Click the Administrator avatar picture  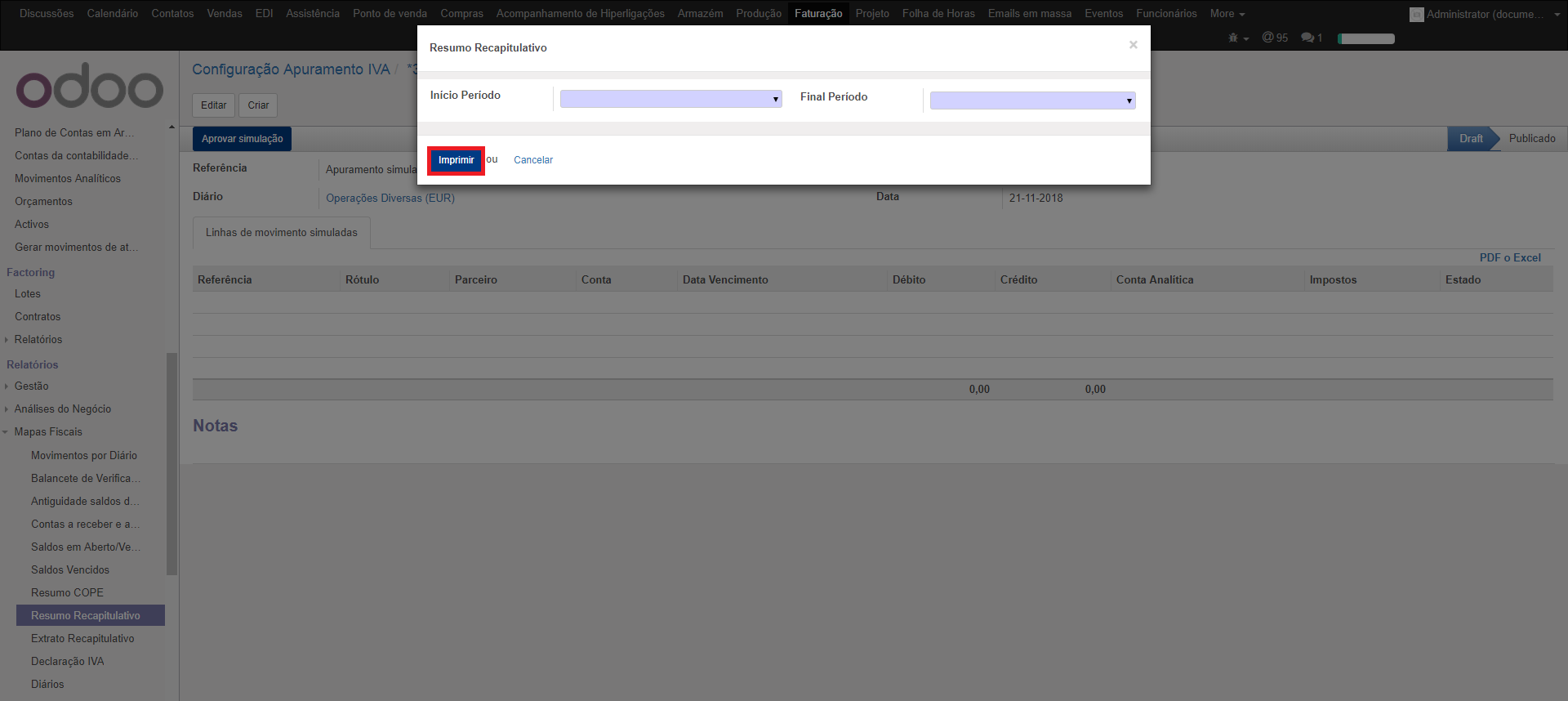coord(1416,15)
